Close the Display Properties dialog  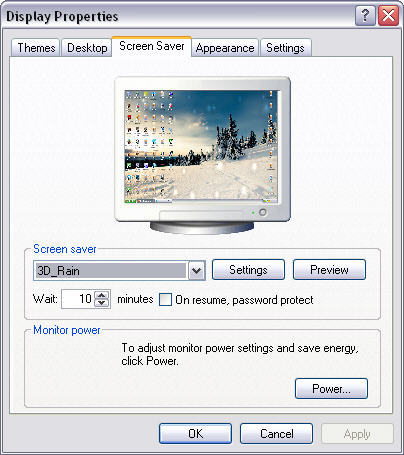point(388,16)
